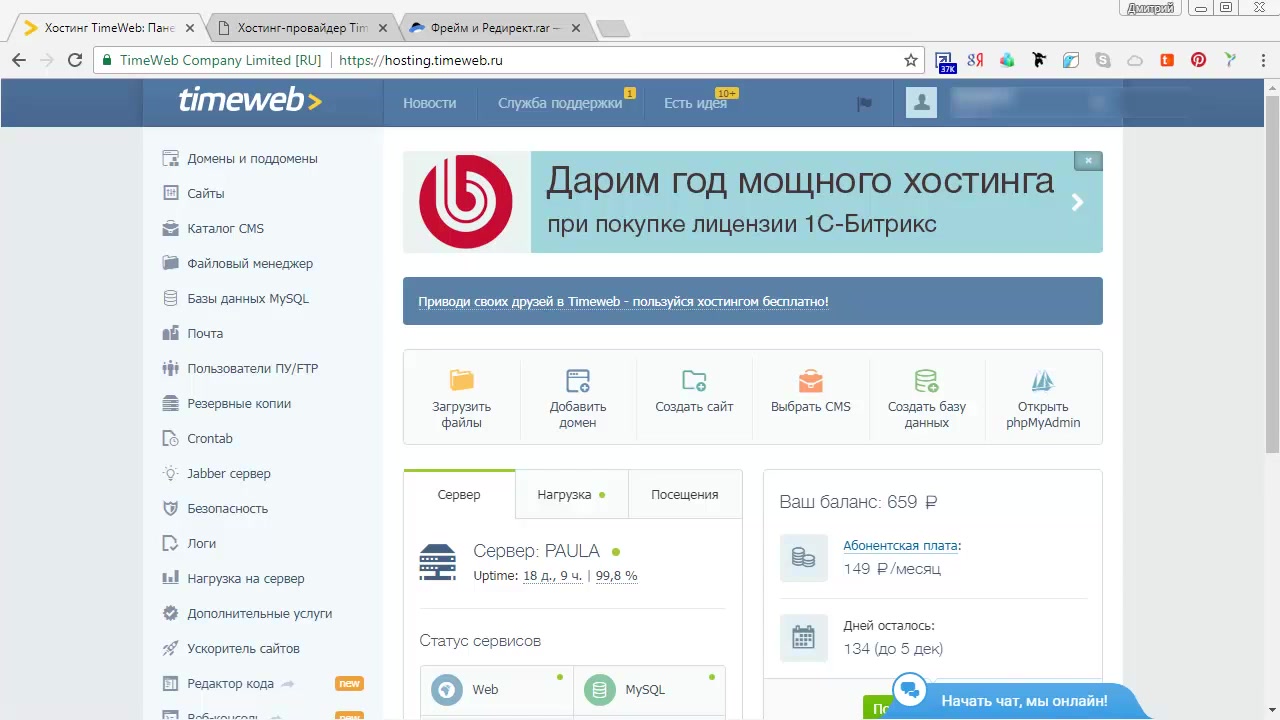This screenshot has height=720, width=1280.
Task: Switch to the Посещения tab
Action: click(685, 494)
